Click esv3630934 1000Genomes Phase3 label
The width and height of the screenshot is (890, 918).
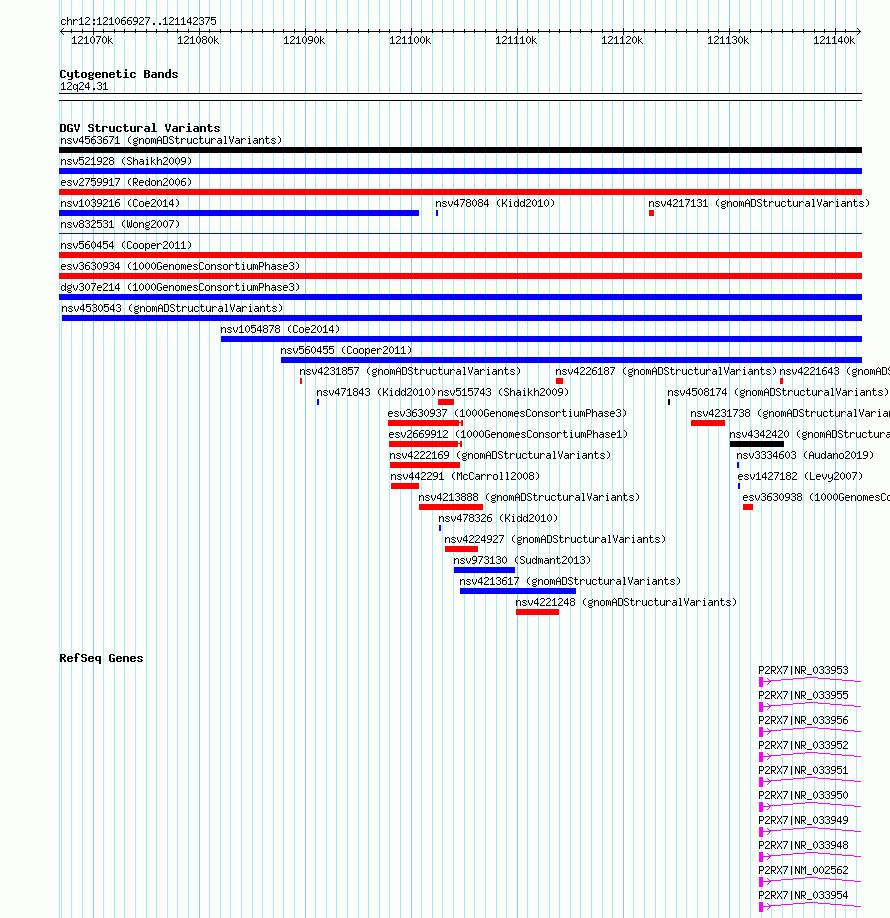pyautogui.click(x=180, y=267)
